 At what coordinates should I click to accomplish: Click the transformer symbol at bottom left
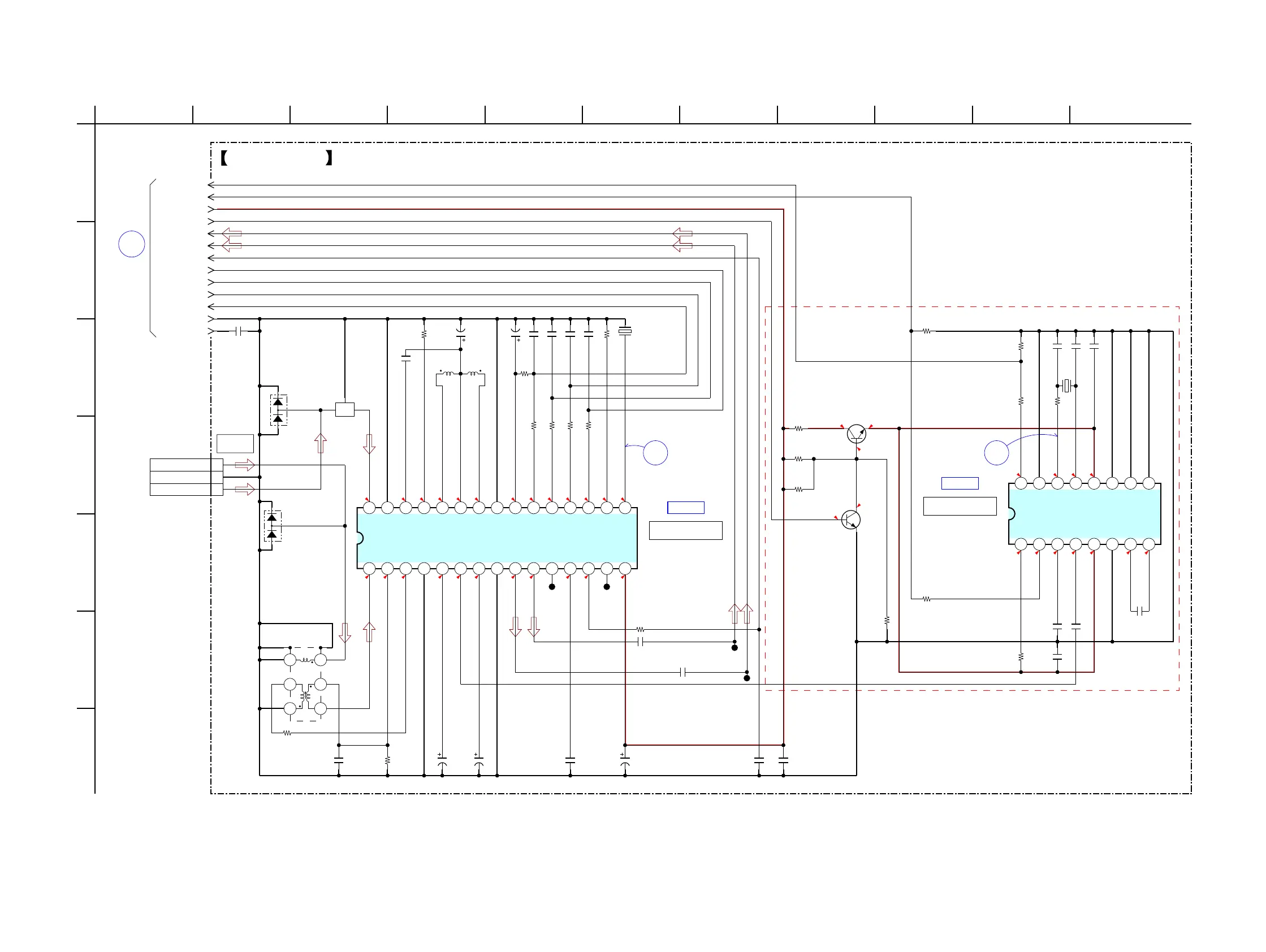[x=305, y=696]
